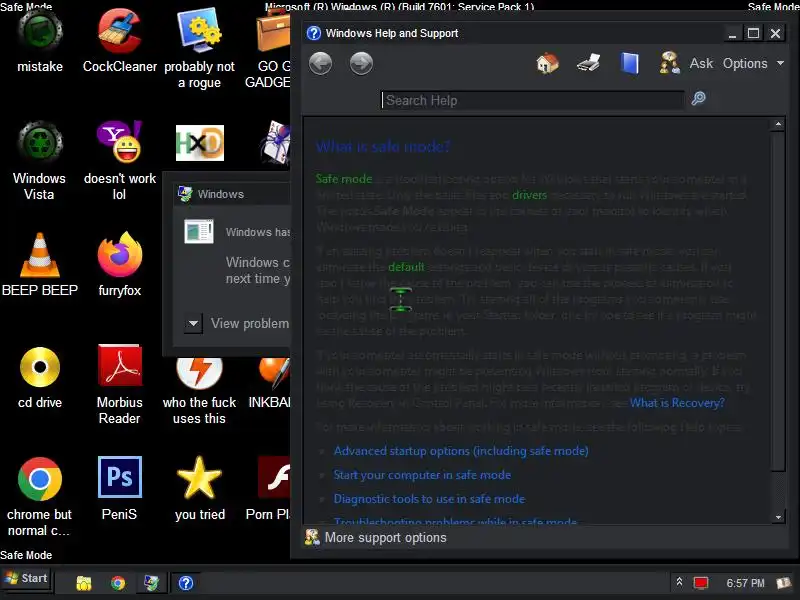Open 'Start your computer in safe mode' link
Image resolution: width=800 pixels, height=600 pixels.
pyautogui.click(x=422, y=475)
